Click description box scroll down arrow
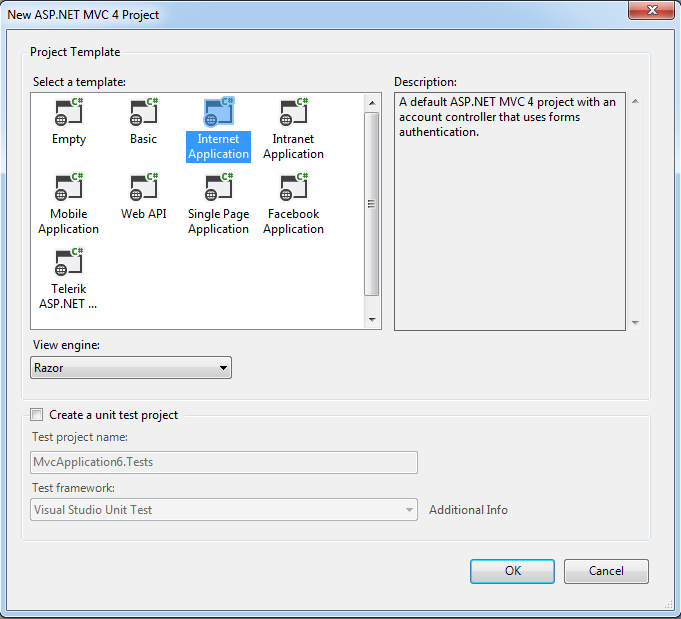681x619 pixels. (x=635, y=322)
